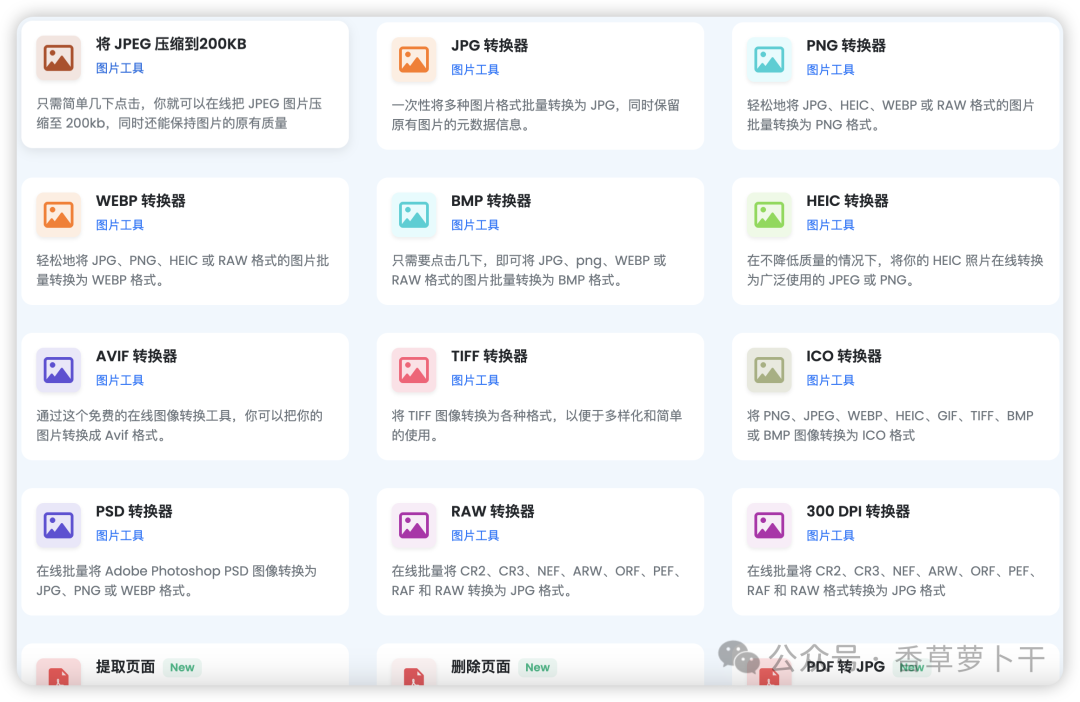Click 图片工具 under the HEIC 转换器 card
Image resolution: width=1080 pixels, height=702 pixels.
(x=830, y=224)
